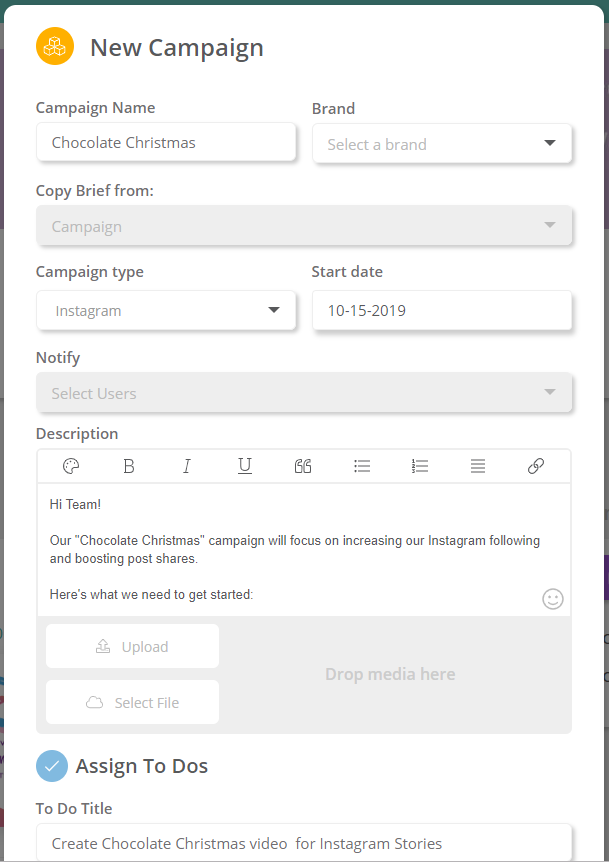Open the Campaign type Instagram dropdown
Screen dimensions: 609x862
166,311
